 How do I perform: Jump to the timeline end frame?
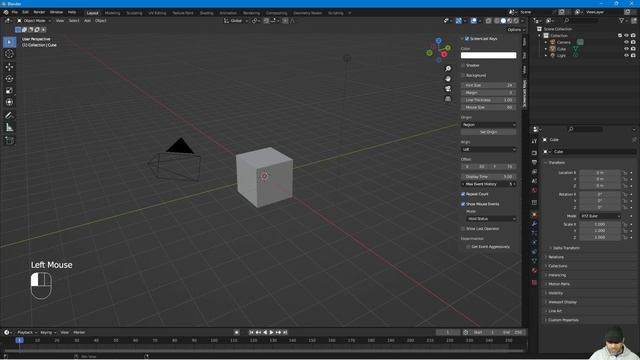click(285, 332)
